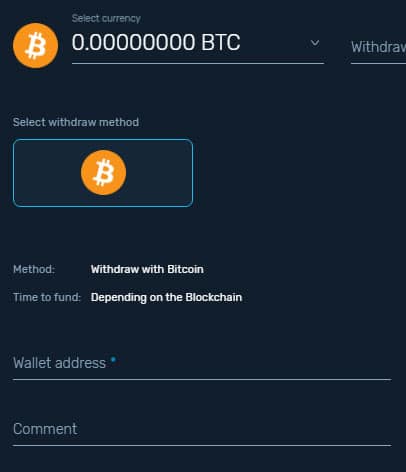
Task: Focus the Wallet address input field
Action: coord(202,364)
